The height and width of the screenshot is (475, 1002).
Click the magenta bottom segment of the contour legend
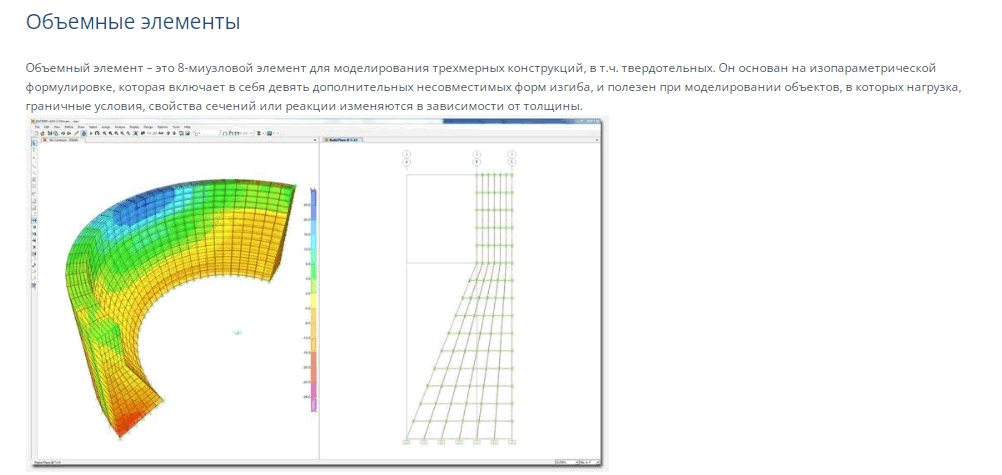314,398
